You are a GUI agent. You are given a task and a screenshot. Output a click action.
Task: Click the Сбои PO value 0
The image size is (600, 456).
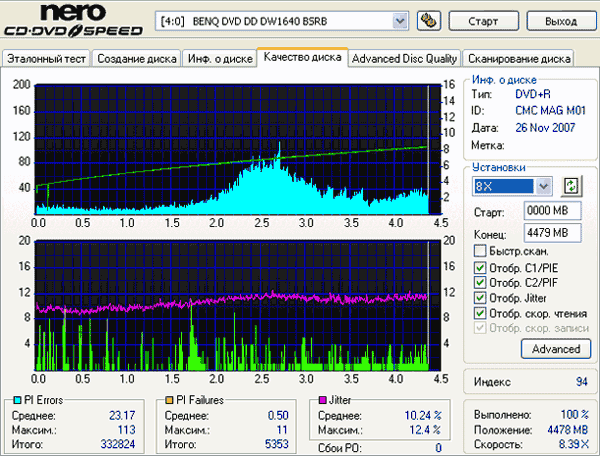pos(439,448)
